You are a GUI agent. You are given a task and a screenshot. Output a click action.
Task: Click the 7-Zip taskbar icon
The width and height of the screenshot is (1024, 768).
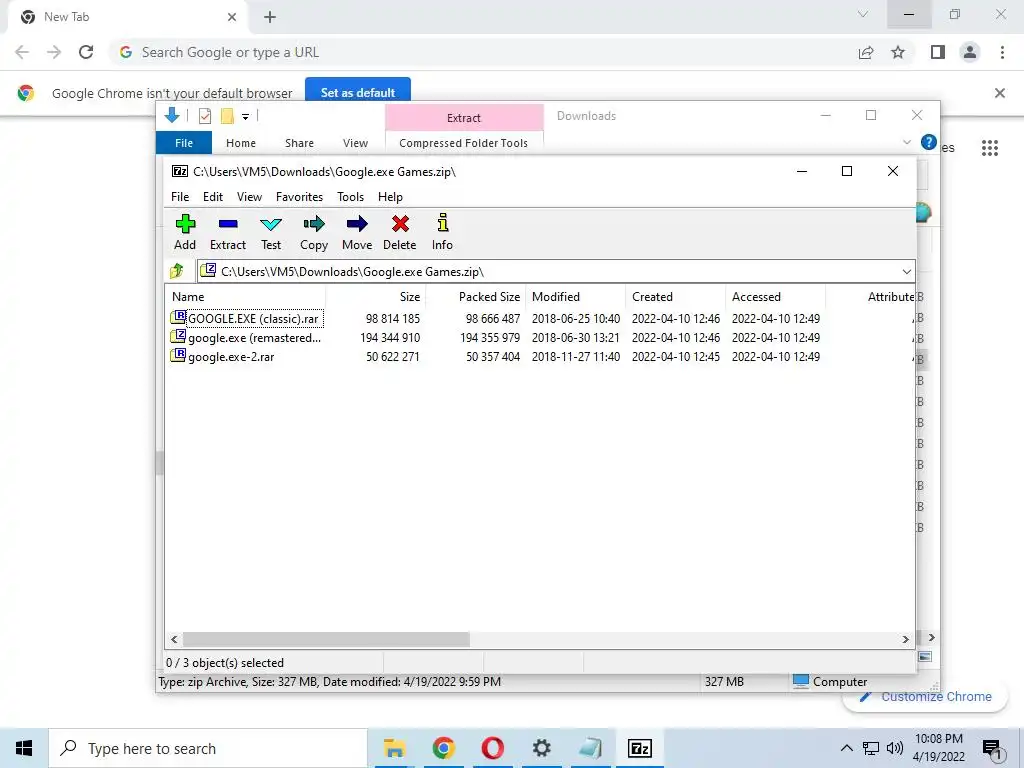click(639, 748)
